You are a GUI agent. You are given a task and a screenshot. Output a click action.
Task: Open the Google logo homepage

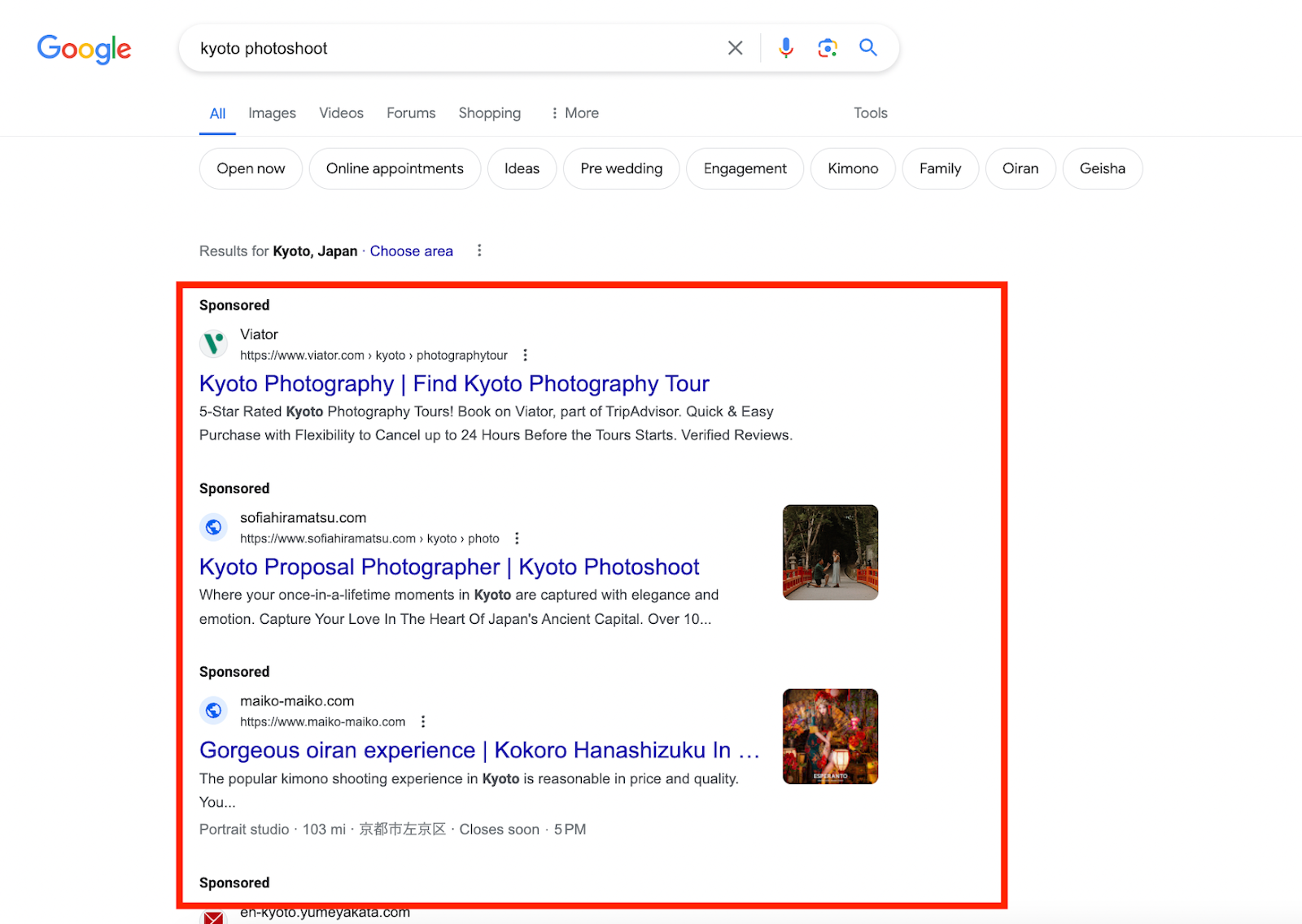(x=84, y=49)
